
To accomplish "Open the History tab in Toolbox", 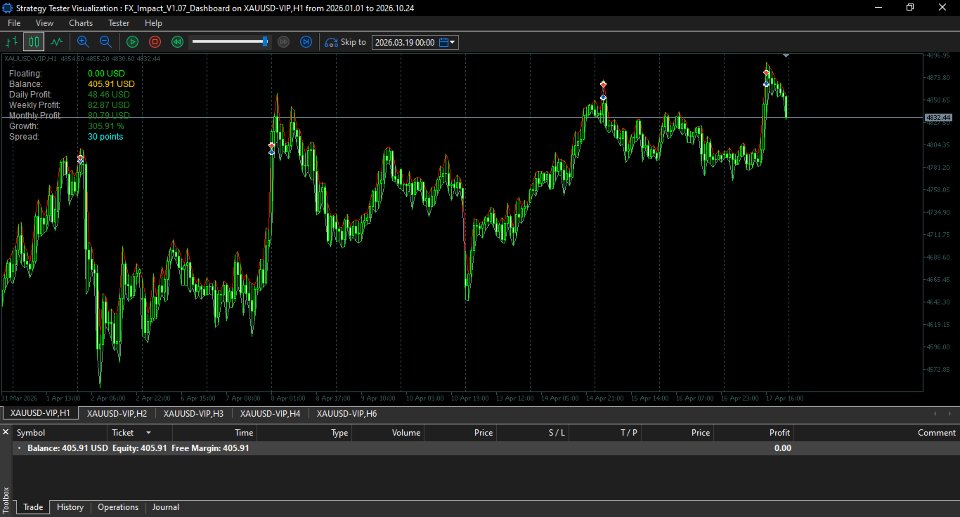I will 70,507.
